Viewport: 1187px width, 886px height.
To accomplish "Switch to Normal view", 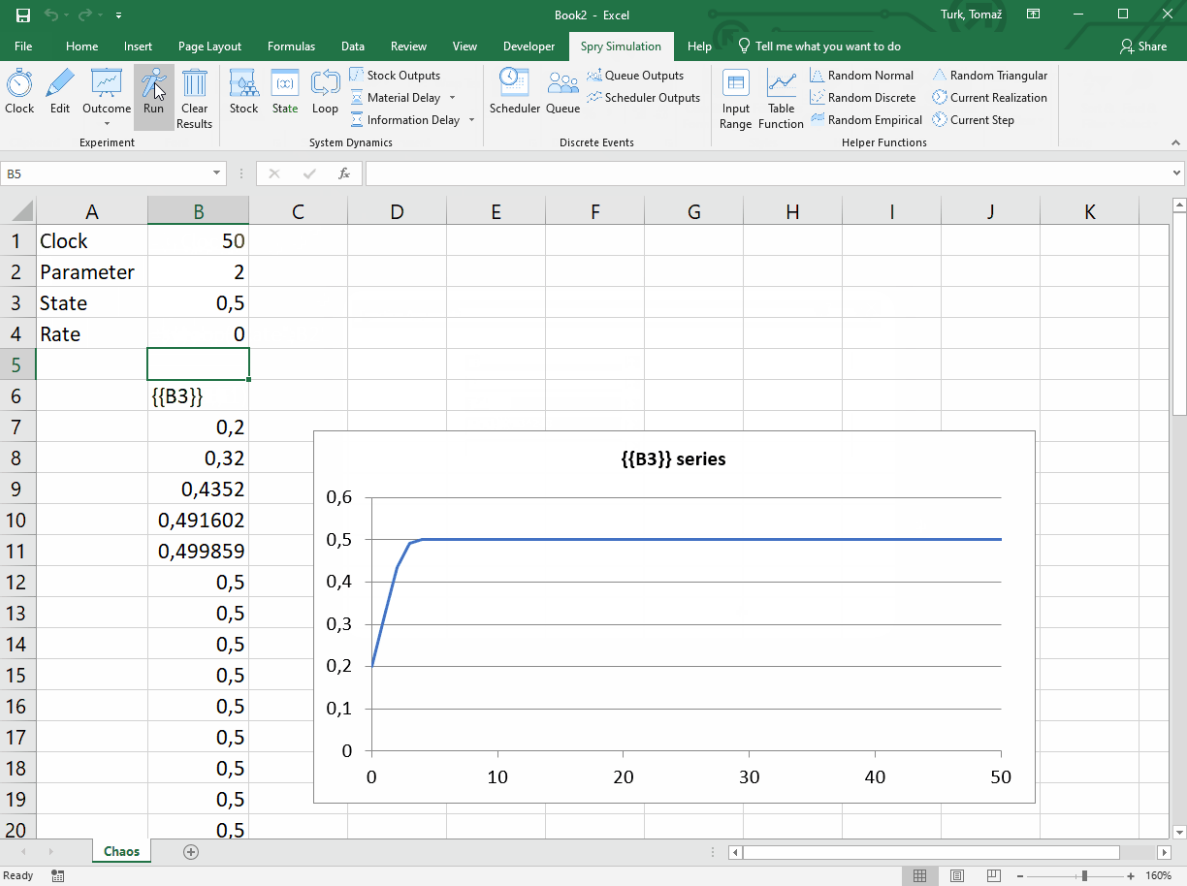I will pos(920,876).
